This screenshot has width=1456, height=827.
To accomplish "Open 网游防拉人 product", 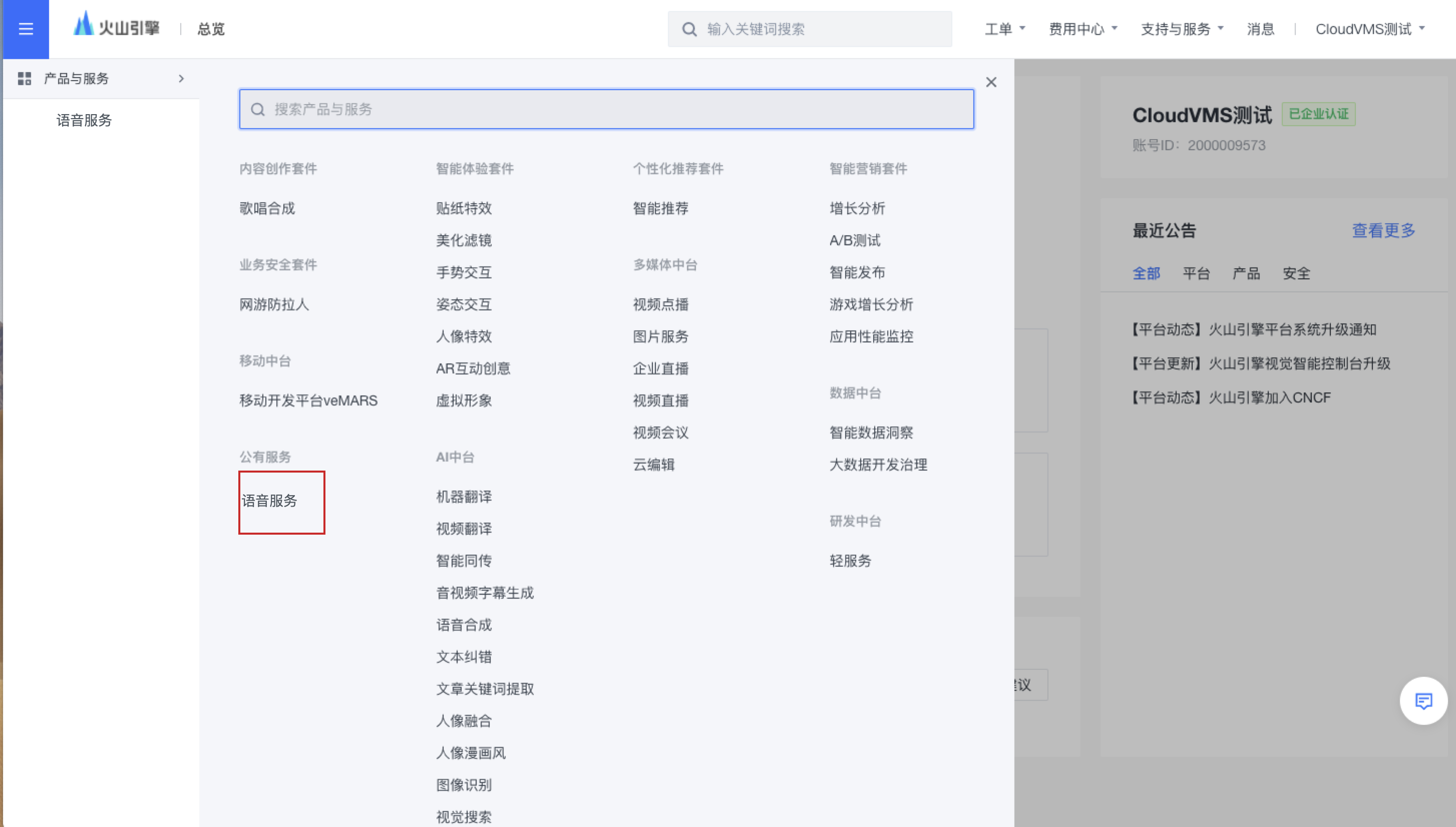I will 274,304.
